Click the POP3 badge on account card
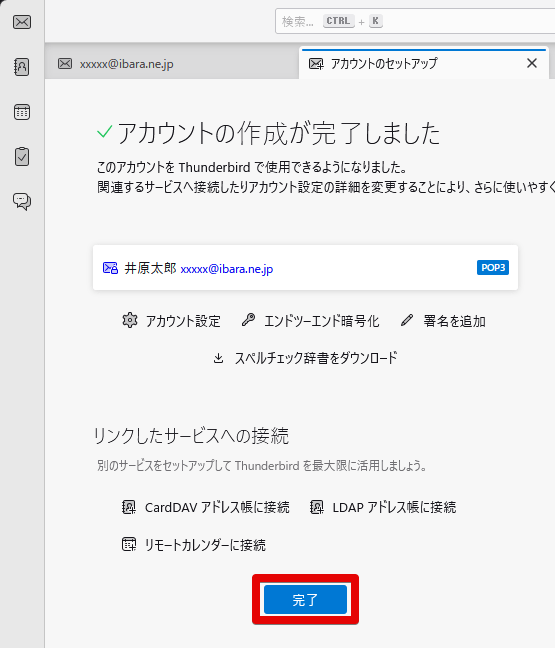555x648 pixels. coord(493,267)
